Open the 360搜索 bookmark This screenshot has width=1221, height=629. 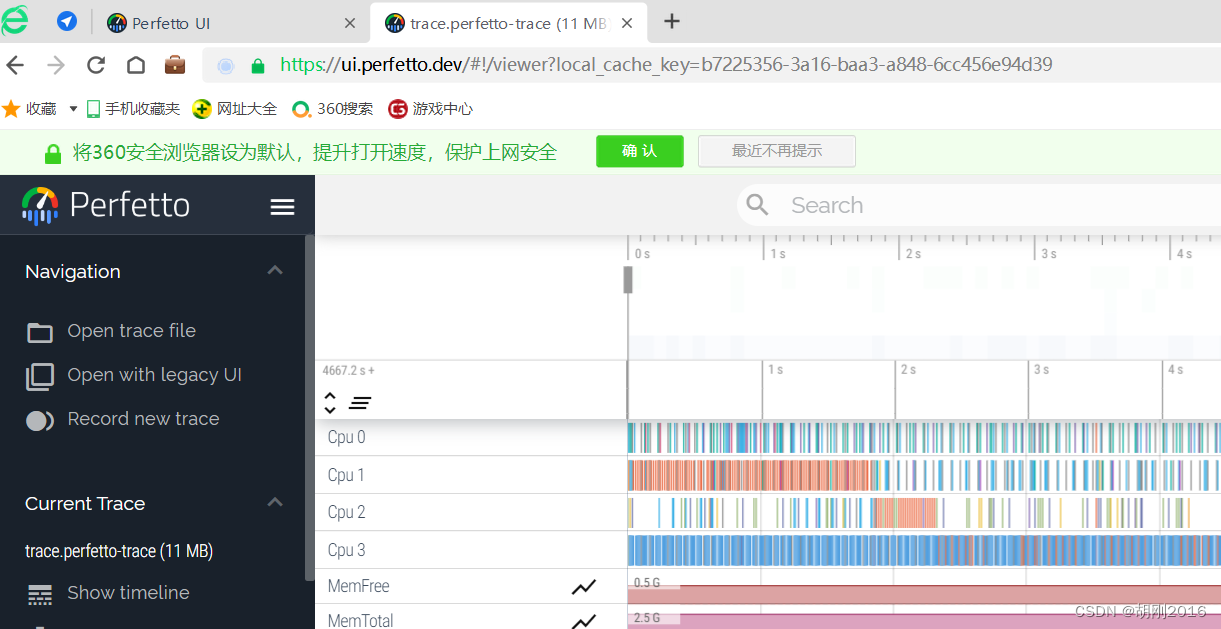pyautogui.click(x=333, y=109)
